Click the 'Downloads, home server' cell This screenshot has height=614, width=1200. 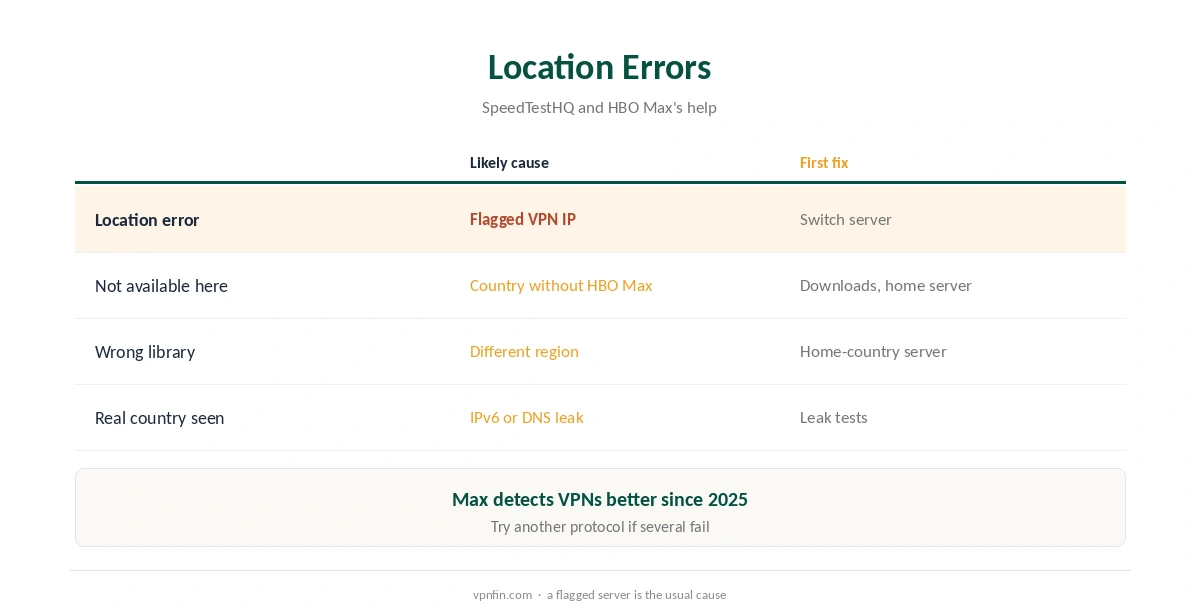point(886,285)
